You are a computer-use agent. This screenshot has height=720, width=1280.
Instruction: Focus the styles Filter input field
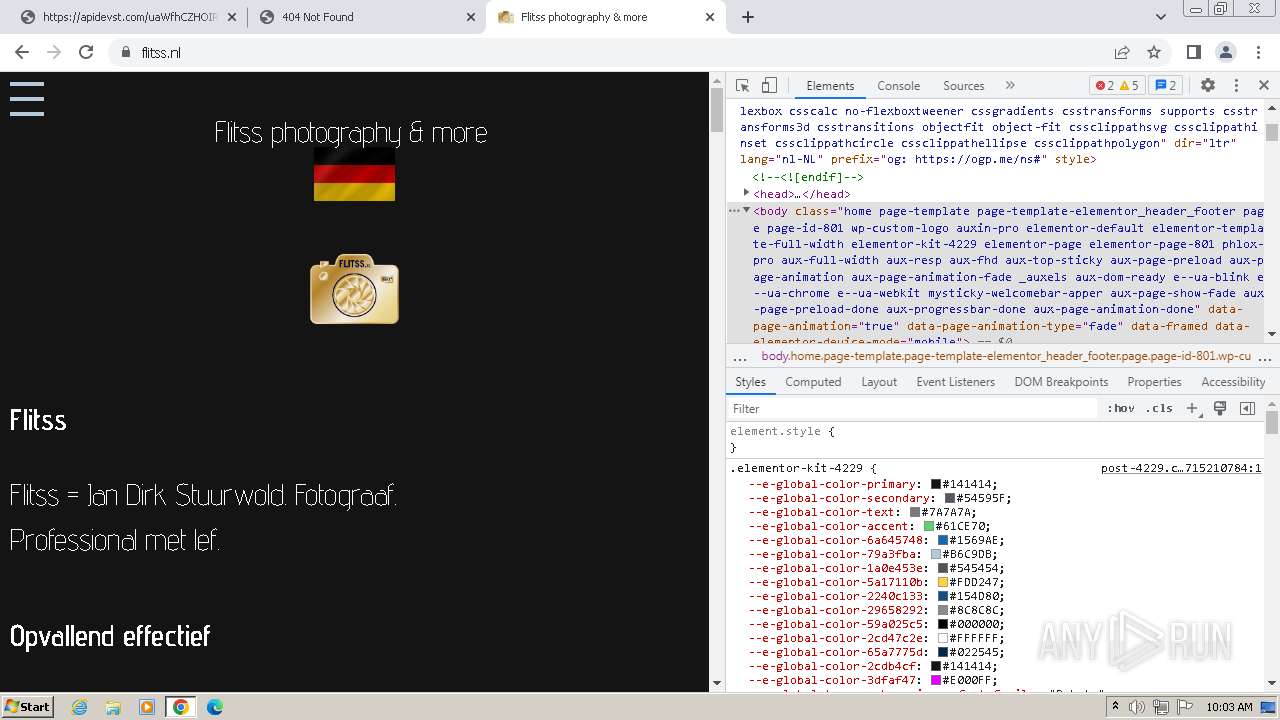tap(913, 409)
